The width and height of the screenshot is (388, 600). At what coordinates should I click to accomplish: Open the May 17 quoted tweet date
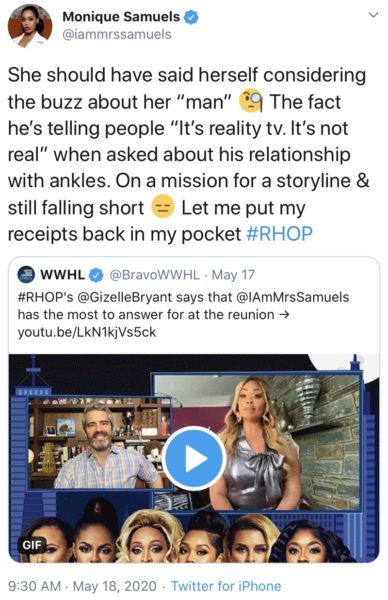pos(233,275)
